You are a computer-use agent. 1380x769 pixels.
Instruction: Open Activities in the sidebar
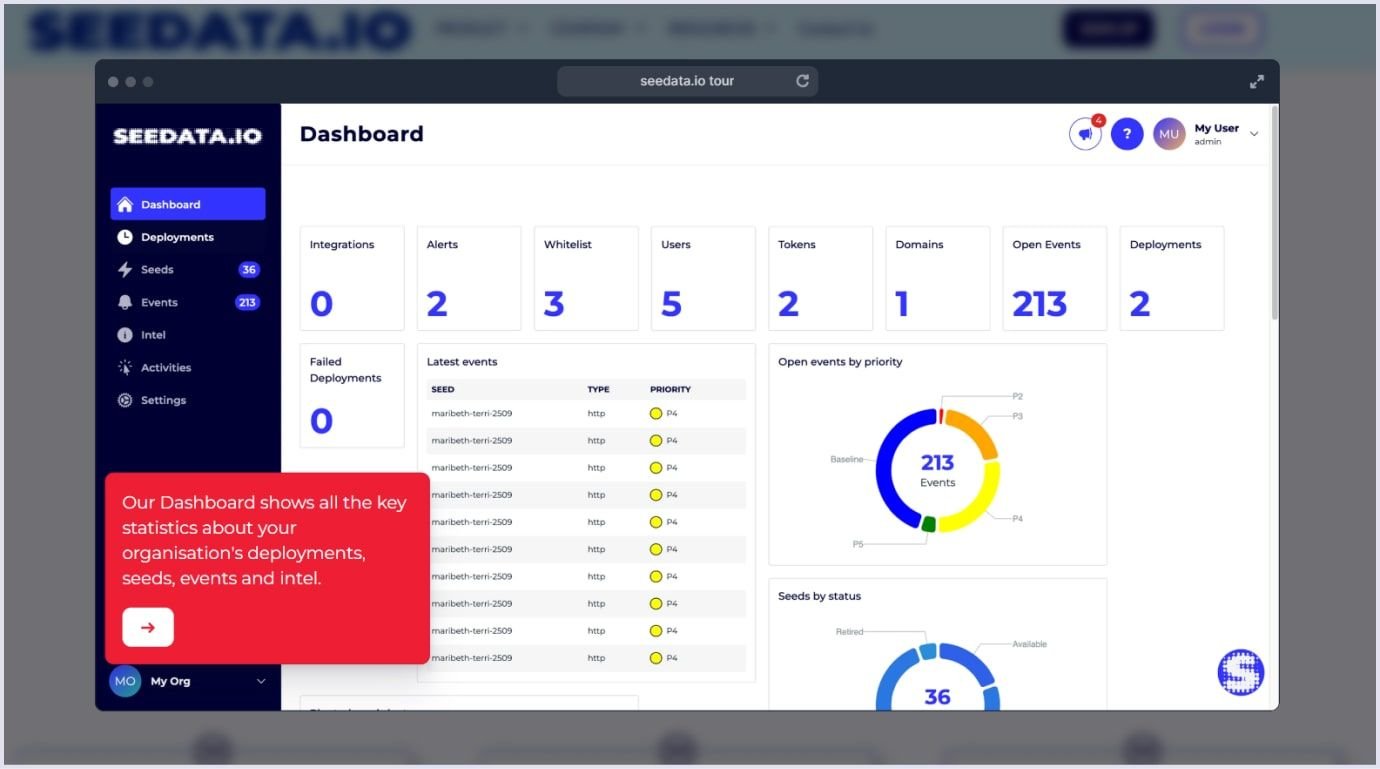(x=187, y=368)
